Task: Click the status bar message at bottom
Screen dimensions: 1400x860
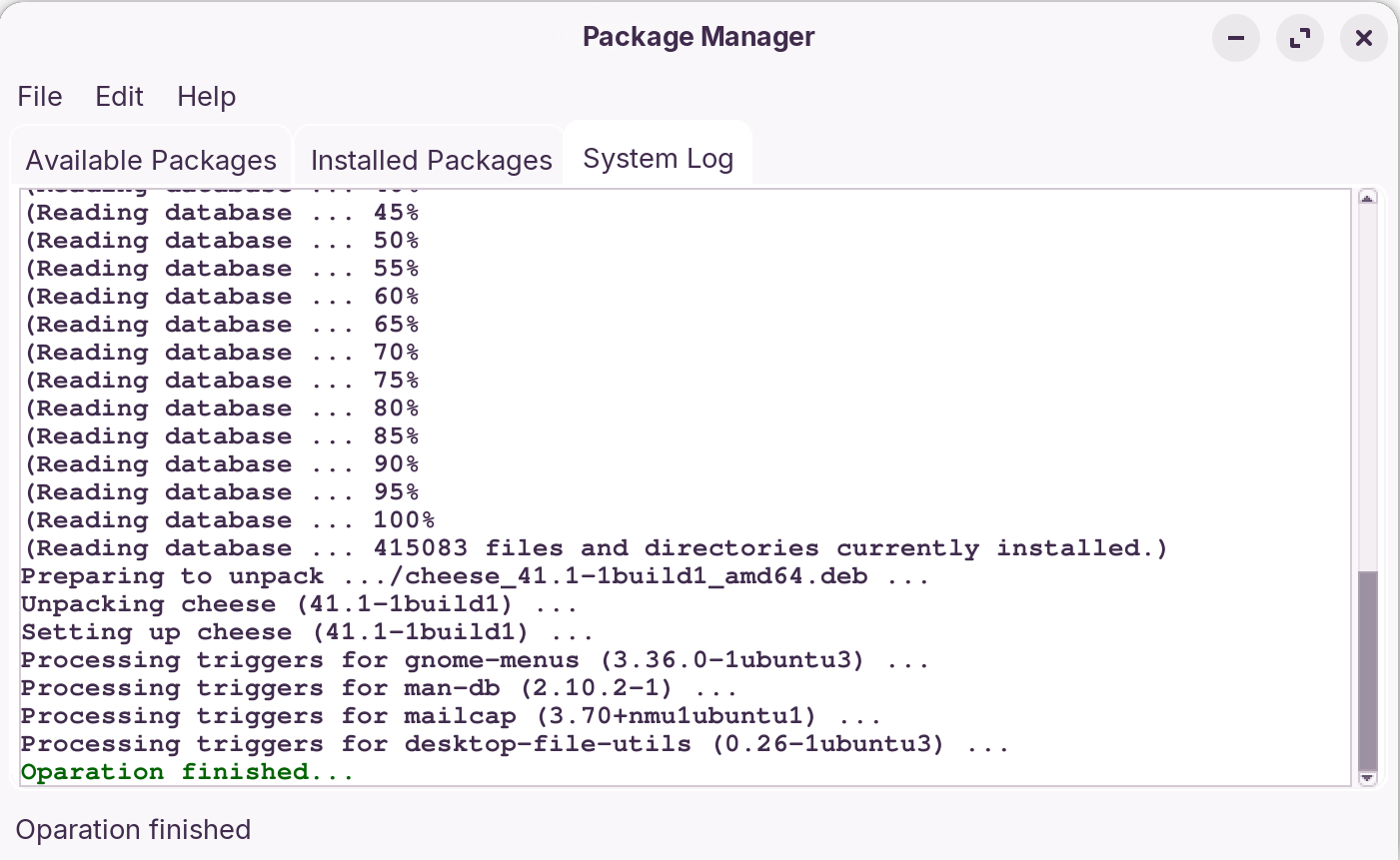Action: click(x=133, y=829)
